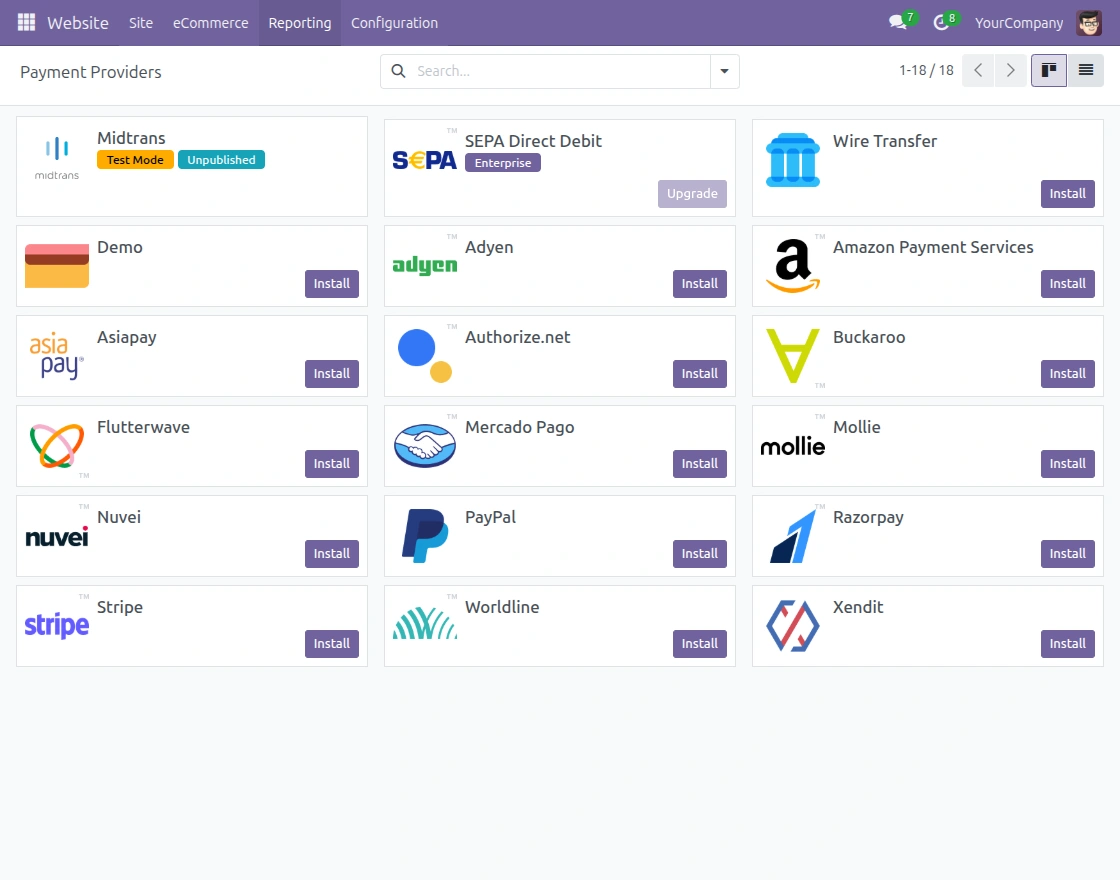Open the Website app menu
The image size is (1120, 880).
click(78, 23)
